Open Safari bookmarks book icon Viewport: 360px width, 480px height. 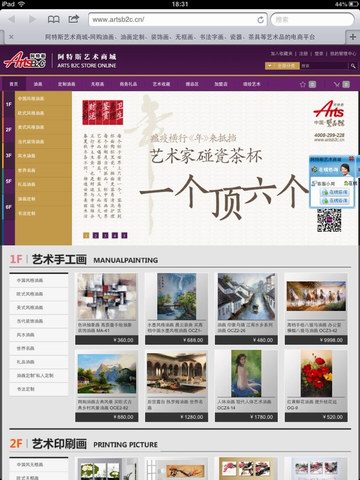tap(54, 19)
